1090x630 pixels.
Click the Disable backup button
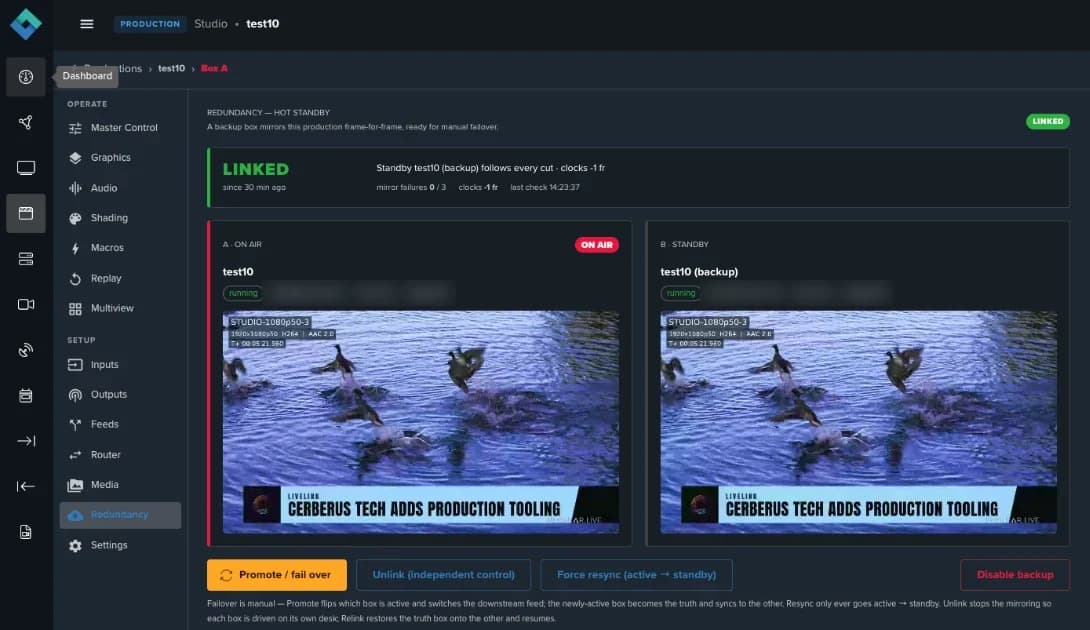coord(1014,575)
